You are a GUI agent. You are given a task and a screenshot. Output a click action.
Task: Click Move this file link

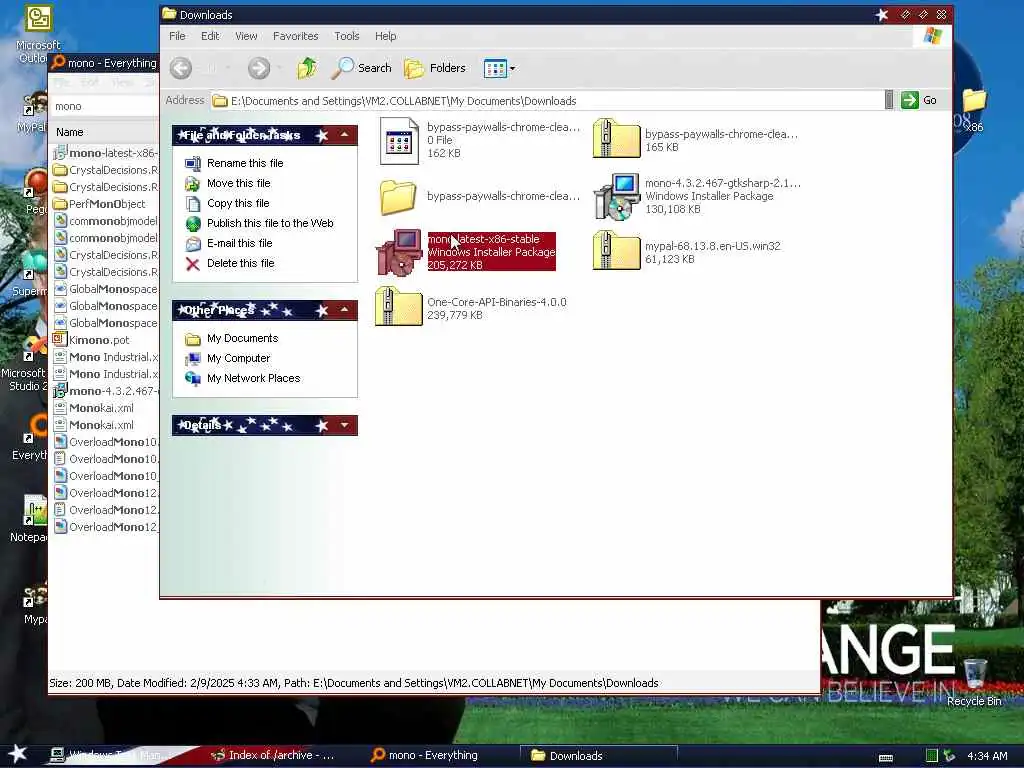[238, 184]
